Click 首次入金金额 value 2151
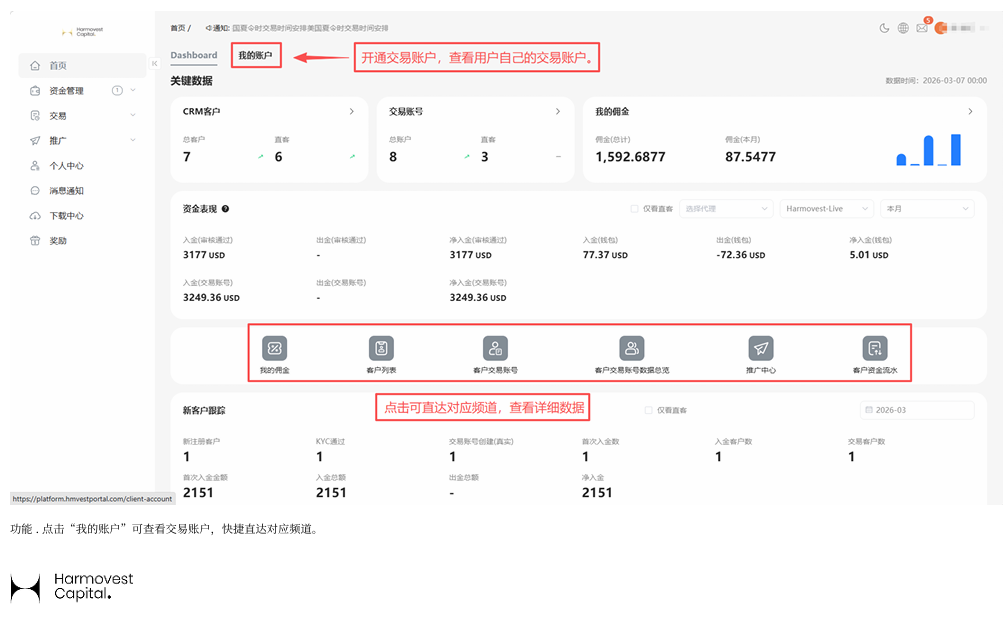Image resolution: width=1003 pixels, height=620 pixels. click(198, 493)
